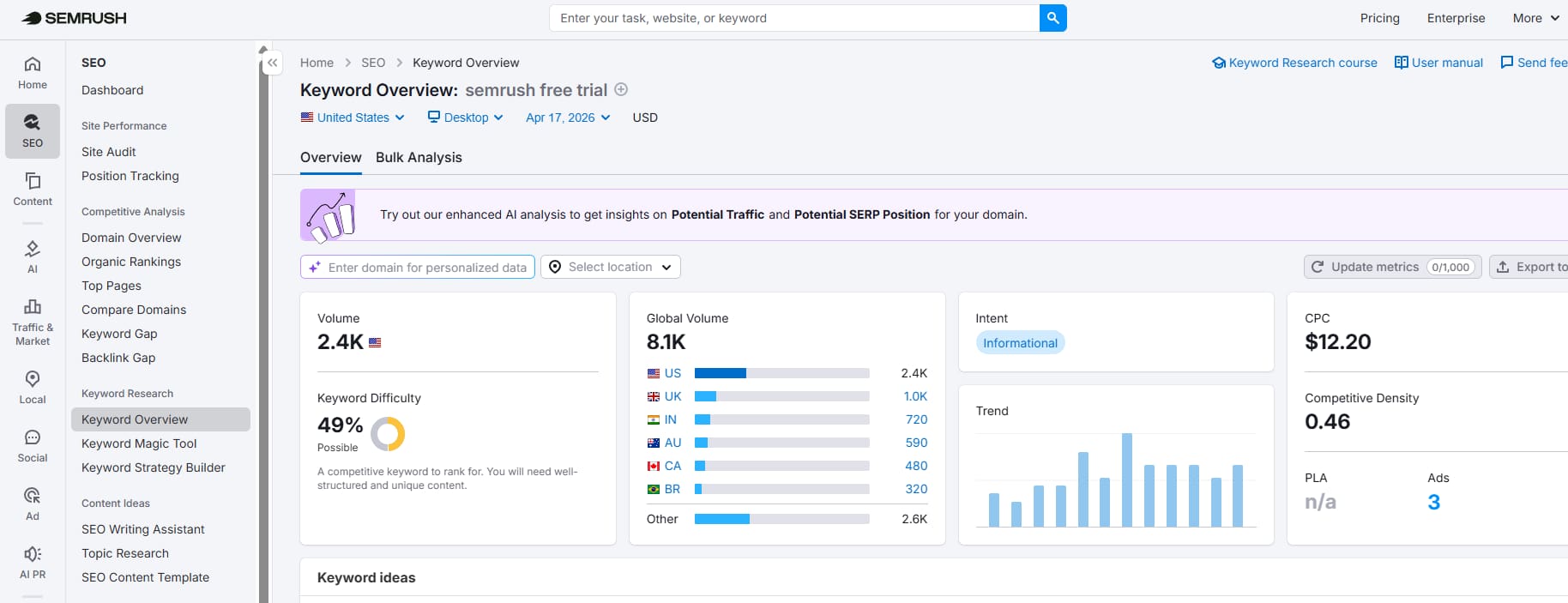Click the AU country link
This screenshot has height=603, width=1568.
pos(672,443)
